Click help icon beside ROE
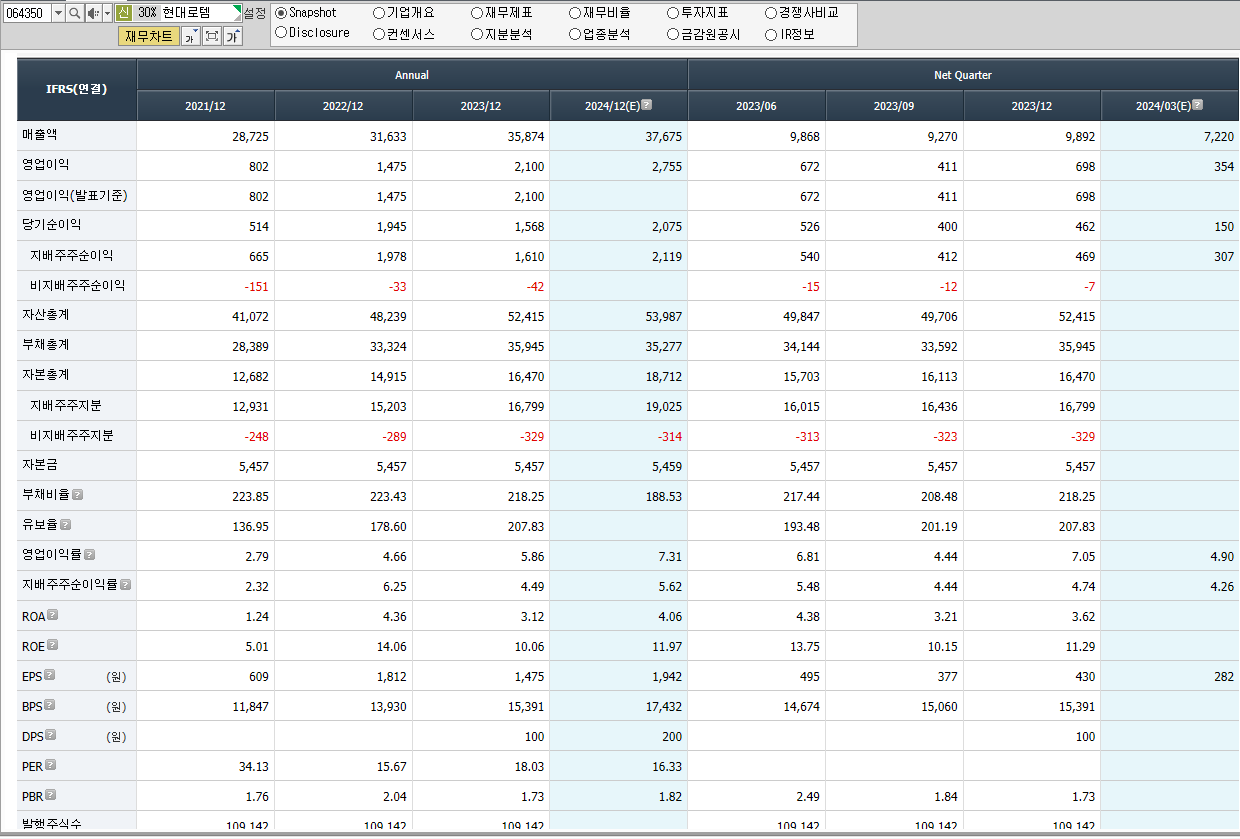 53,645
